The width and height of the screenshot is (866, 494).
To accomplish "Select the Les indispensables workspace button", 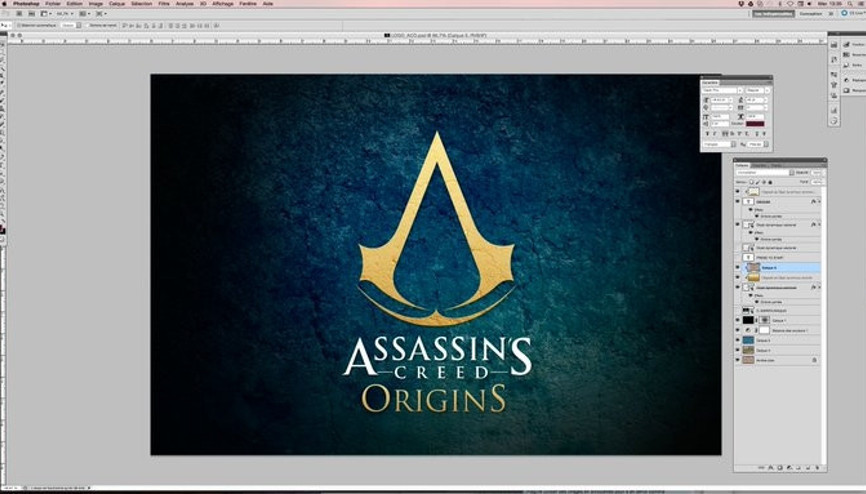I will pos(774,13).
